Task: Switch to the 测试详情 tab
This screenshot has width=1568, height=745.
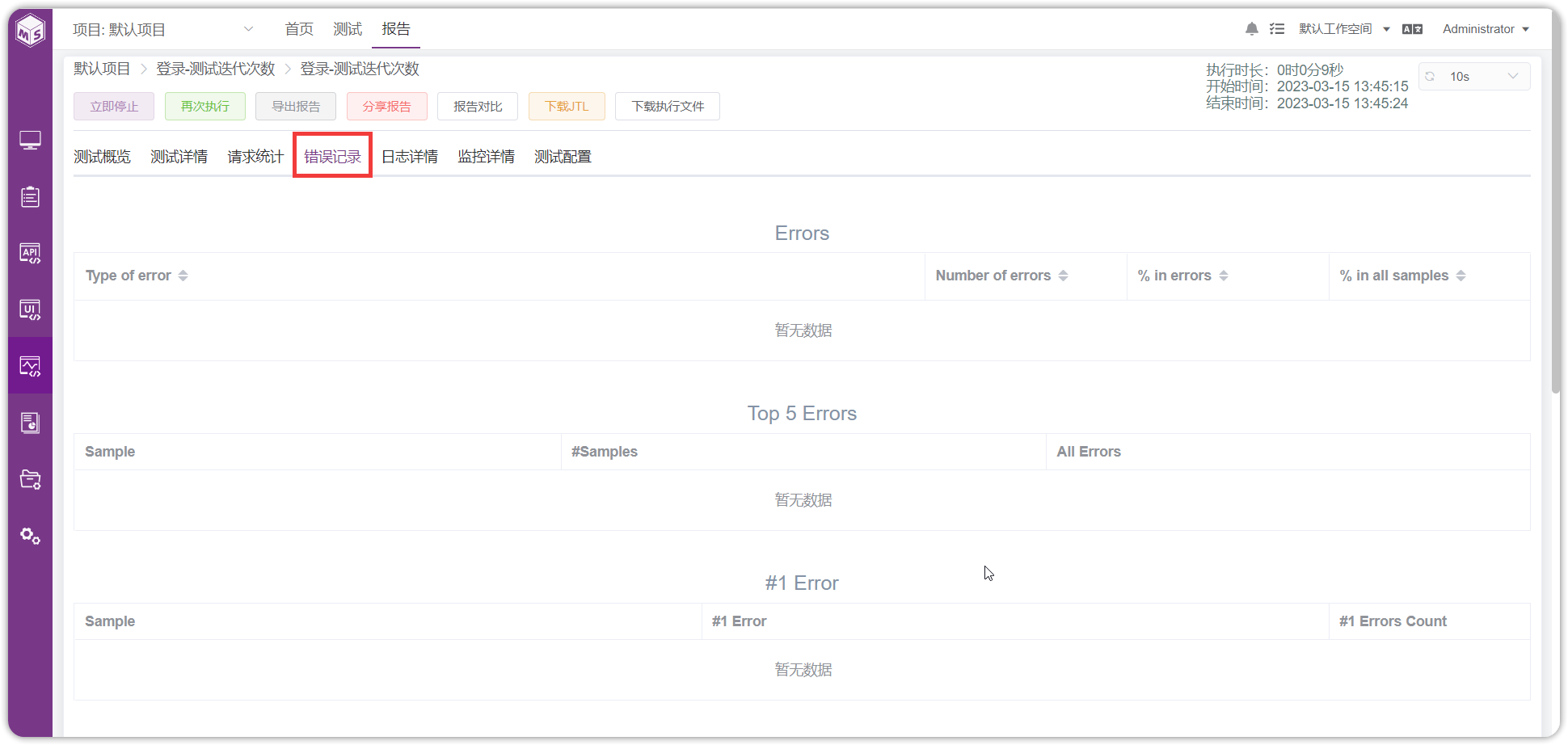Action: coord(179,157)
